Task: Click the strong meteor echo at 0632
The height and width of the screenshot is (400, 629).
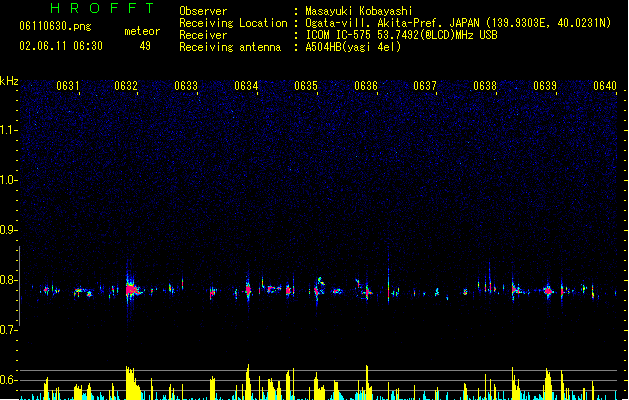Action: pos(130,289)
